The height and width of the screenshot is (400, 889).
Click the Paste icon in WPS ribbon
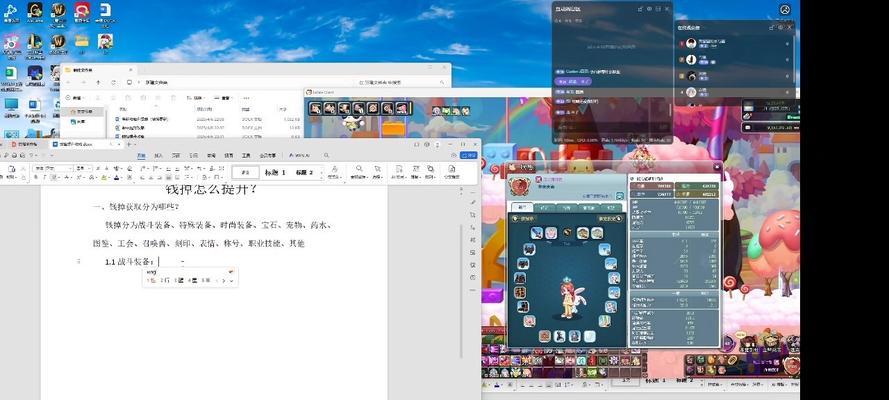(x=11, y=169)
